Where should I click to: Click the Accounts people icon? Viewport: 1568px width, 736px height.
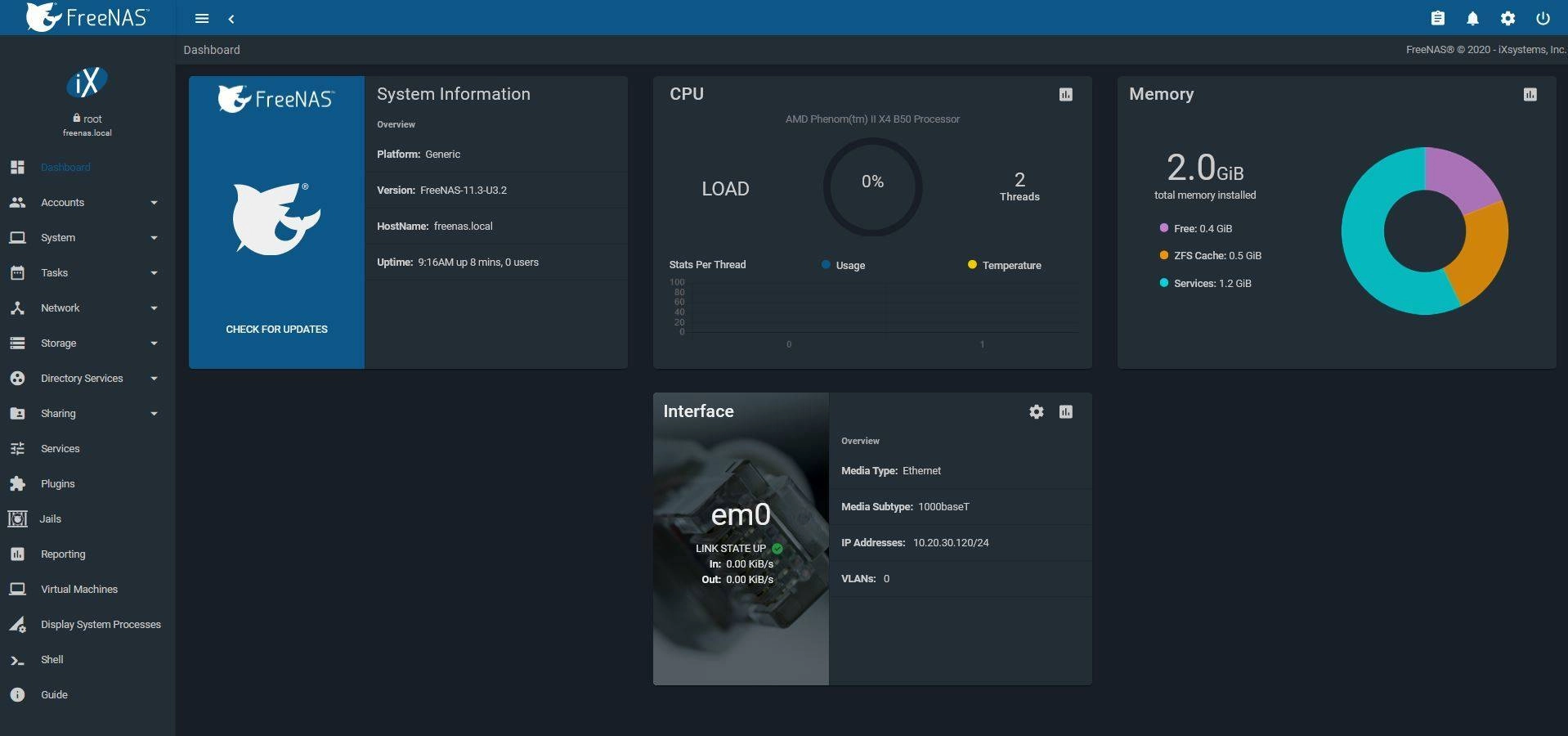click(17, 202)
